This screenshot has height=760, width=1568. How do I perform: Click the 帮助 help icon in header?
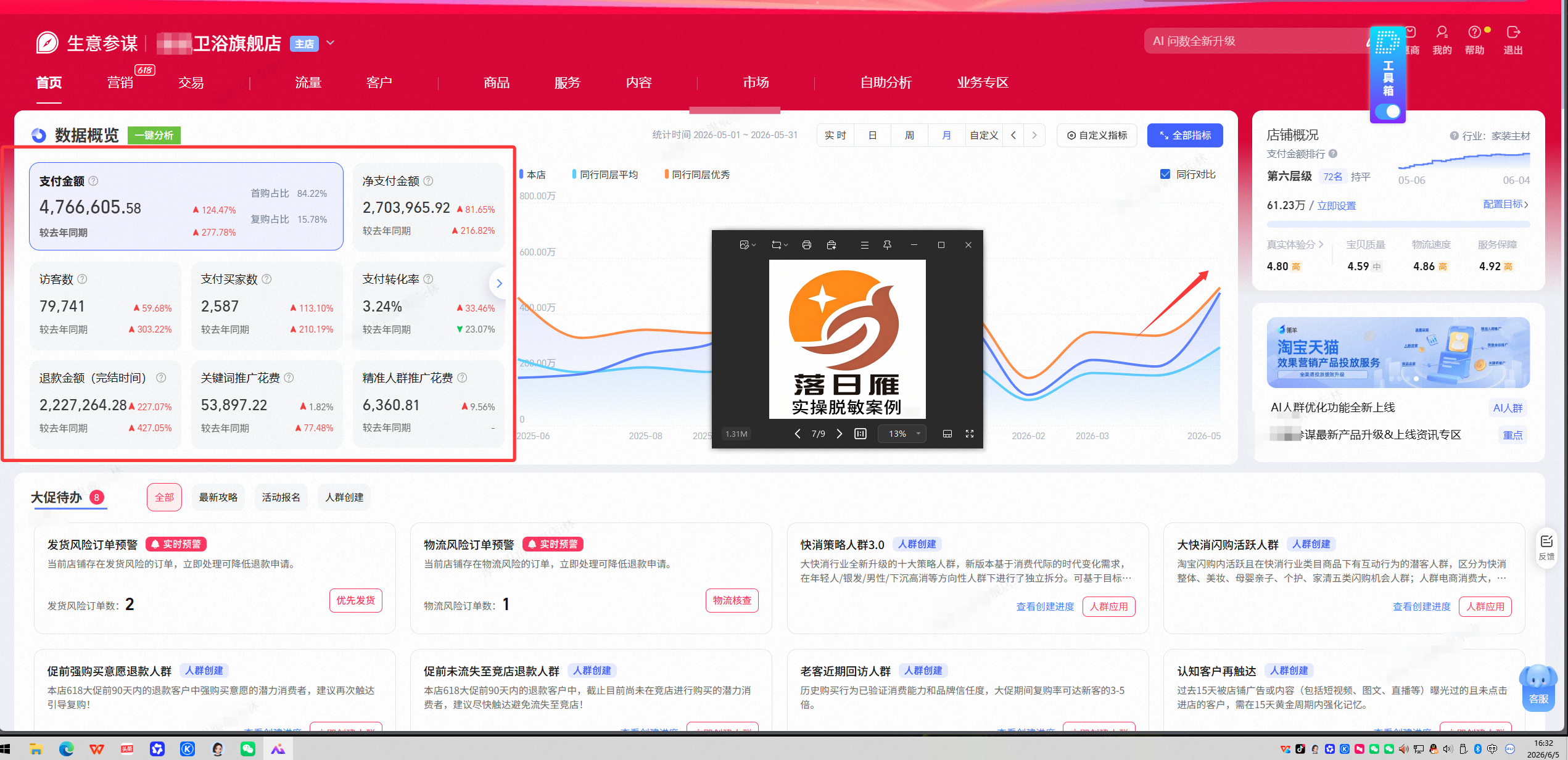point(1475,39)
